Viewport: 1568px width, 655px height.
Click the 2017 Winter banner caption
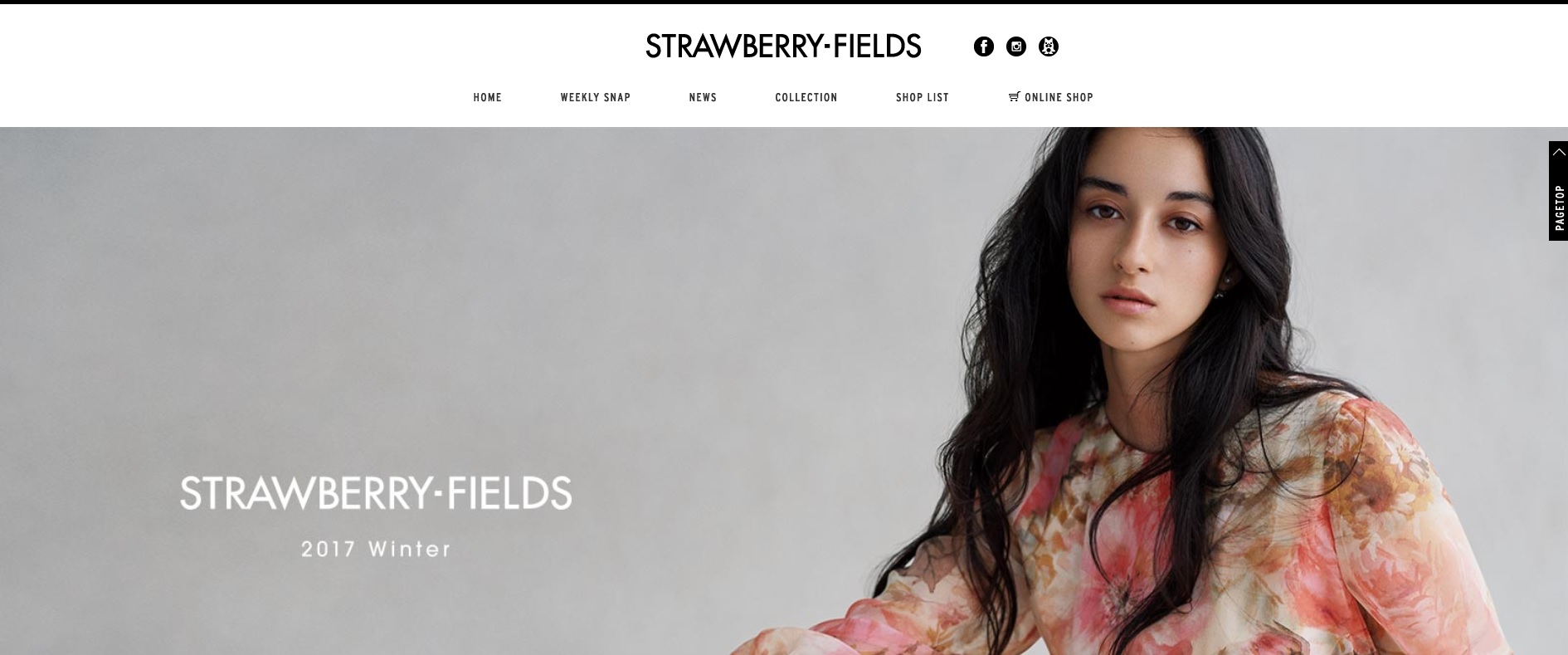(x=376, y=549)
